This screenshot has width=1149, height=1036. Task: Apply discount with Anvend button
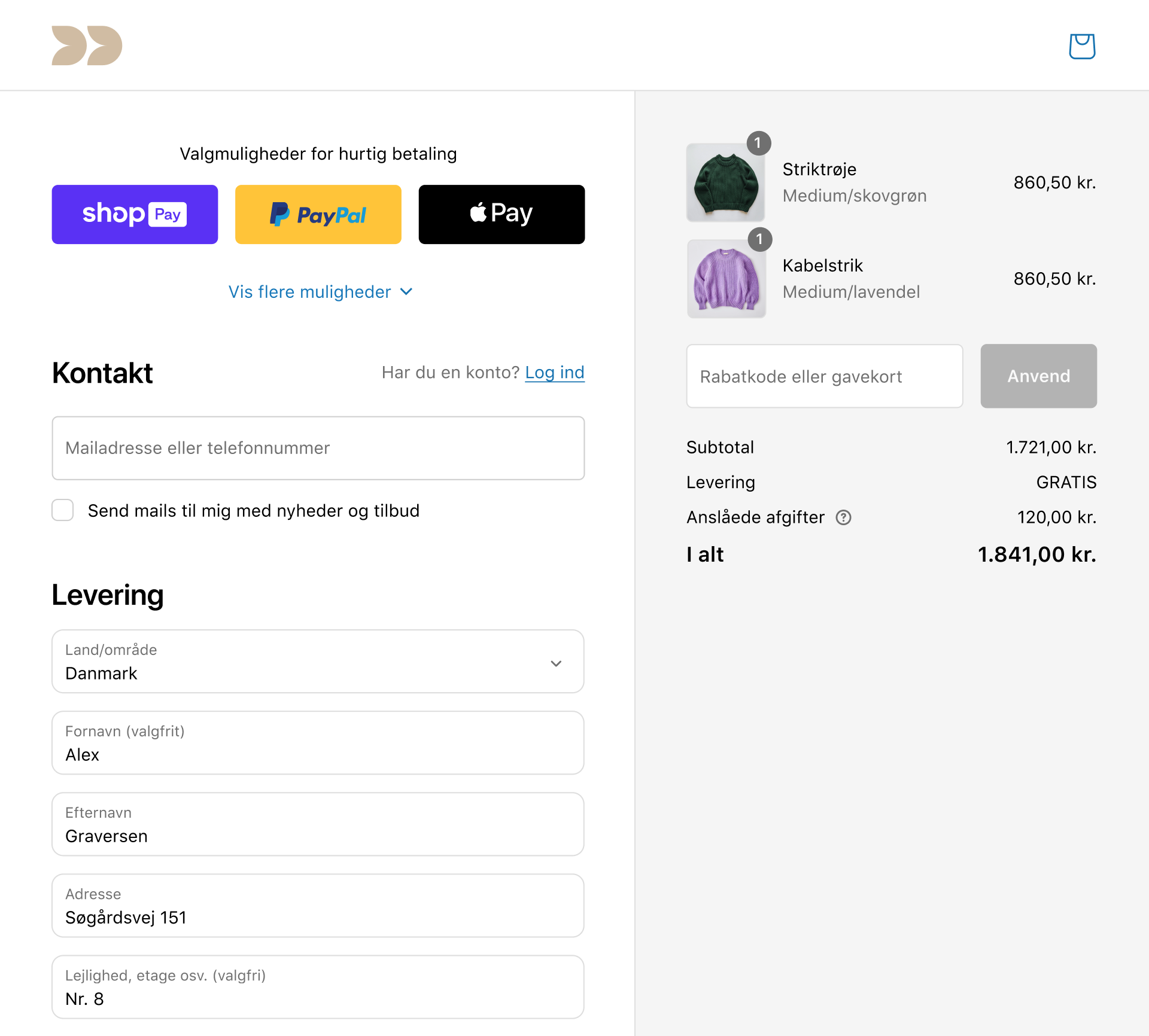click(x=1038, y=376)
